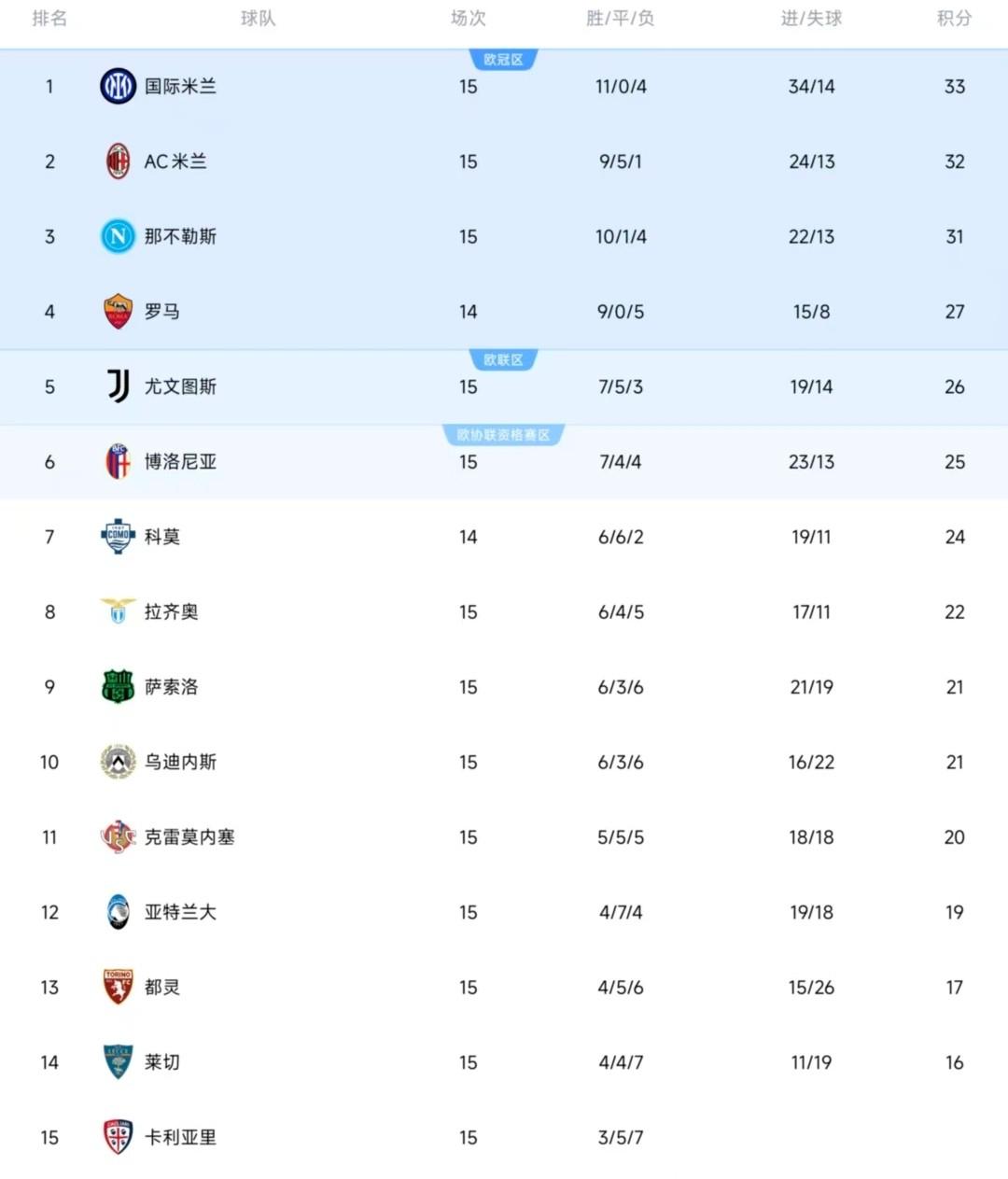This screenshot has width=1008, height=1179.
Task: Open team name 卡利亚里
Action: tap(180, 1138)
